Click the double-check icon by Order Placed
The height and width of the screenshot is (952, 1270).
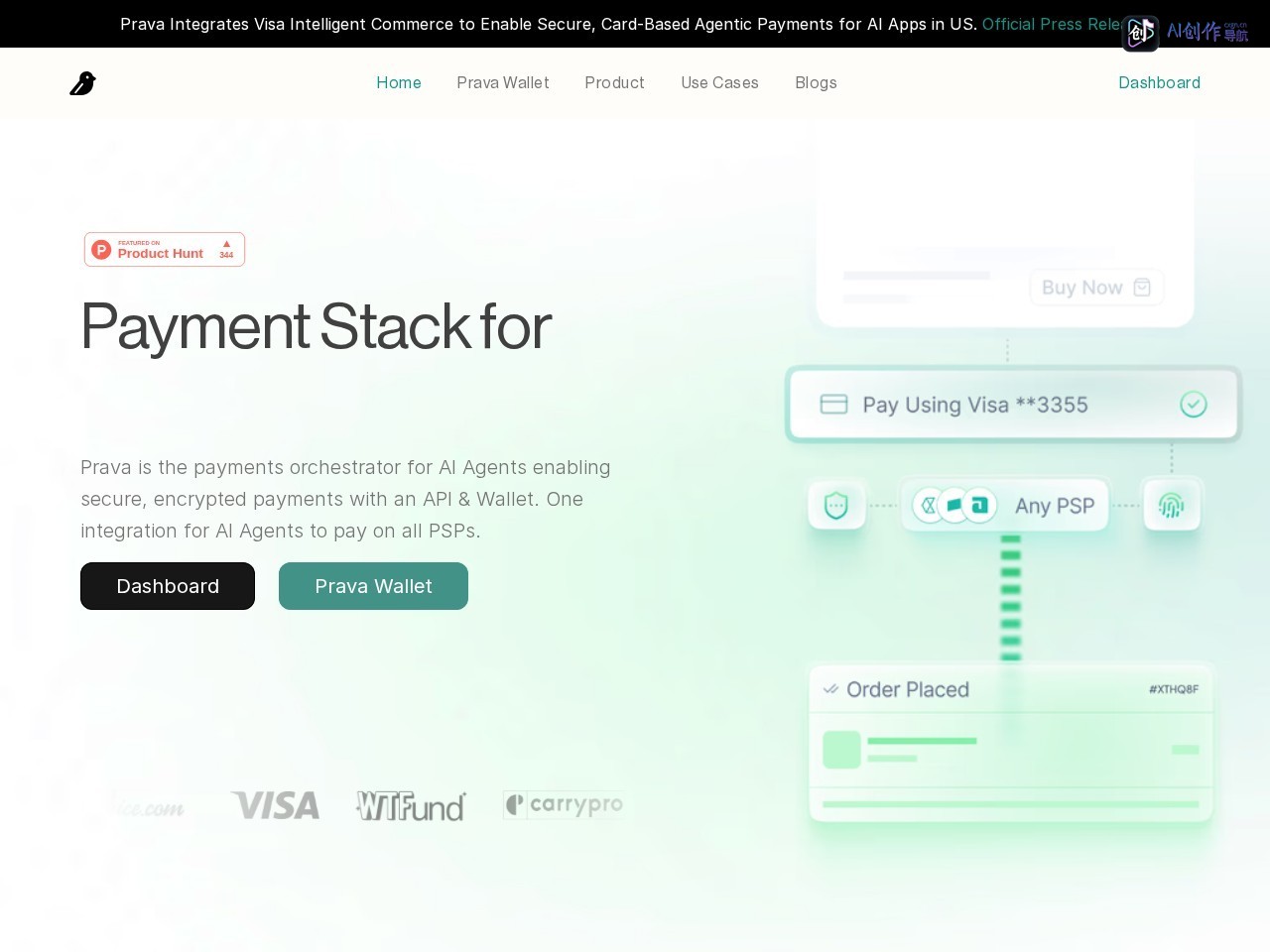830,689
